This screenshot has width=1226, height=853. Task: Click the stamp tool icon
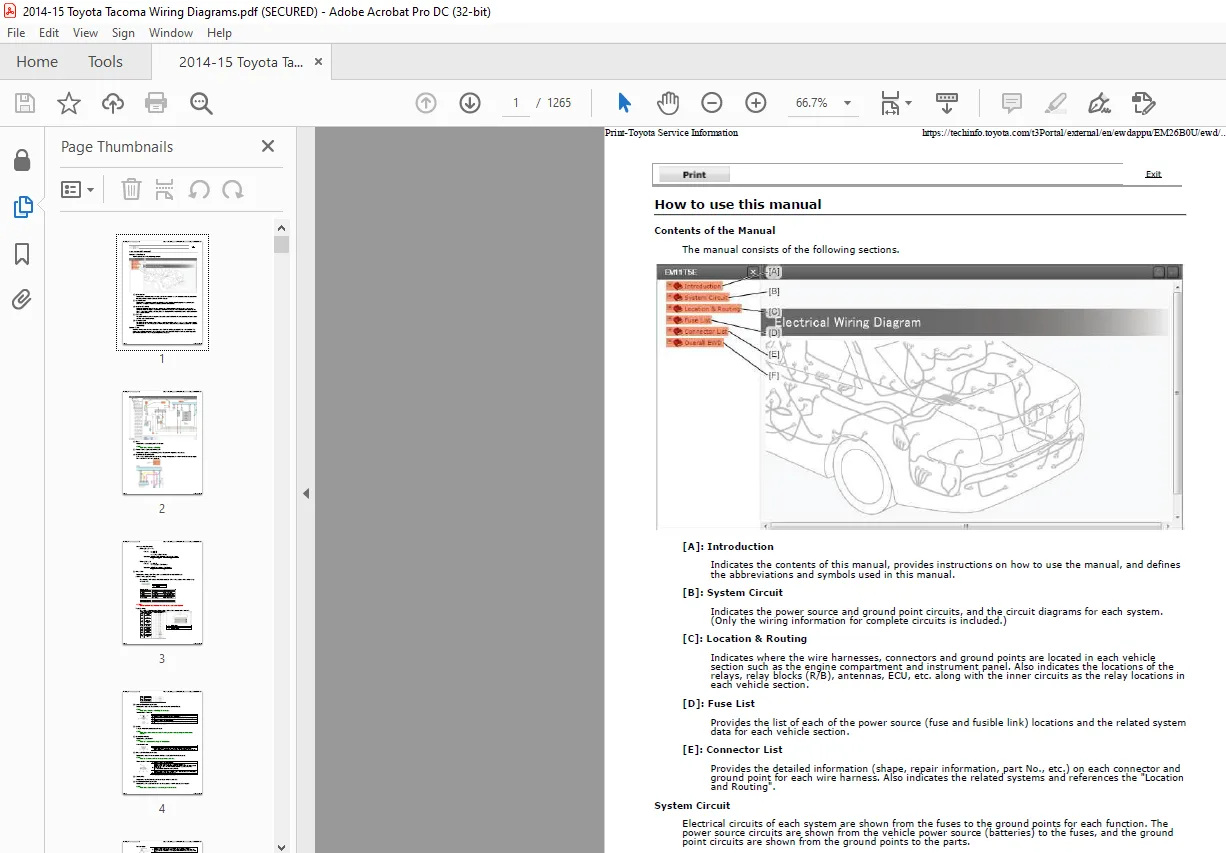pos(1143,103)
